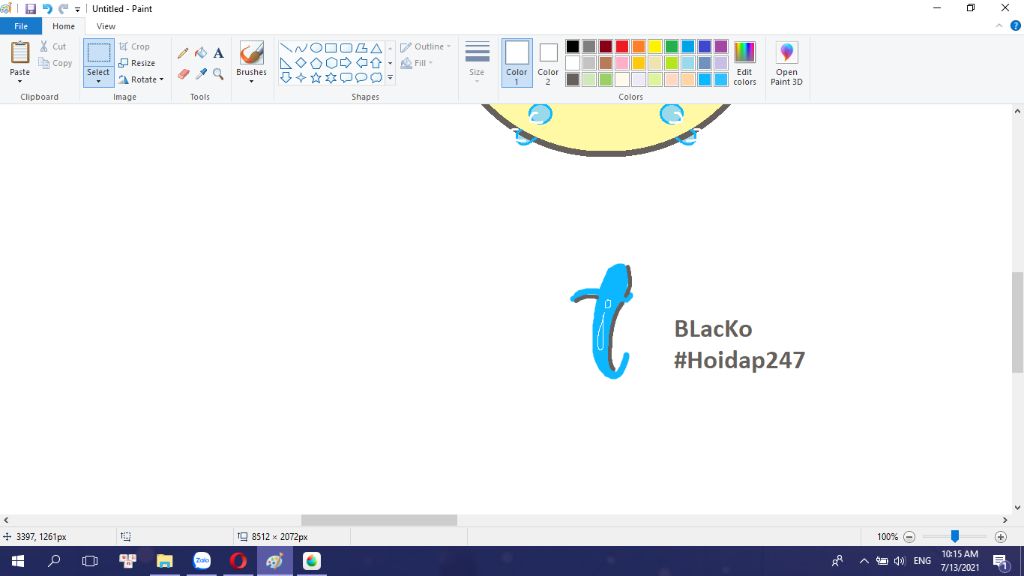Image resolution: width=1024 pixels, height=576 pixels.
Task: Open the Select options dropdown arrow
Action: tap(99, 81)
